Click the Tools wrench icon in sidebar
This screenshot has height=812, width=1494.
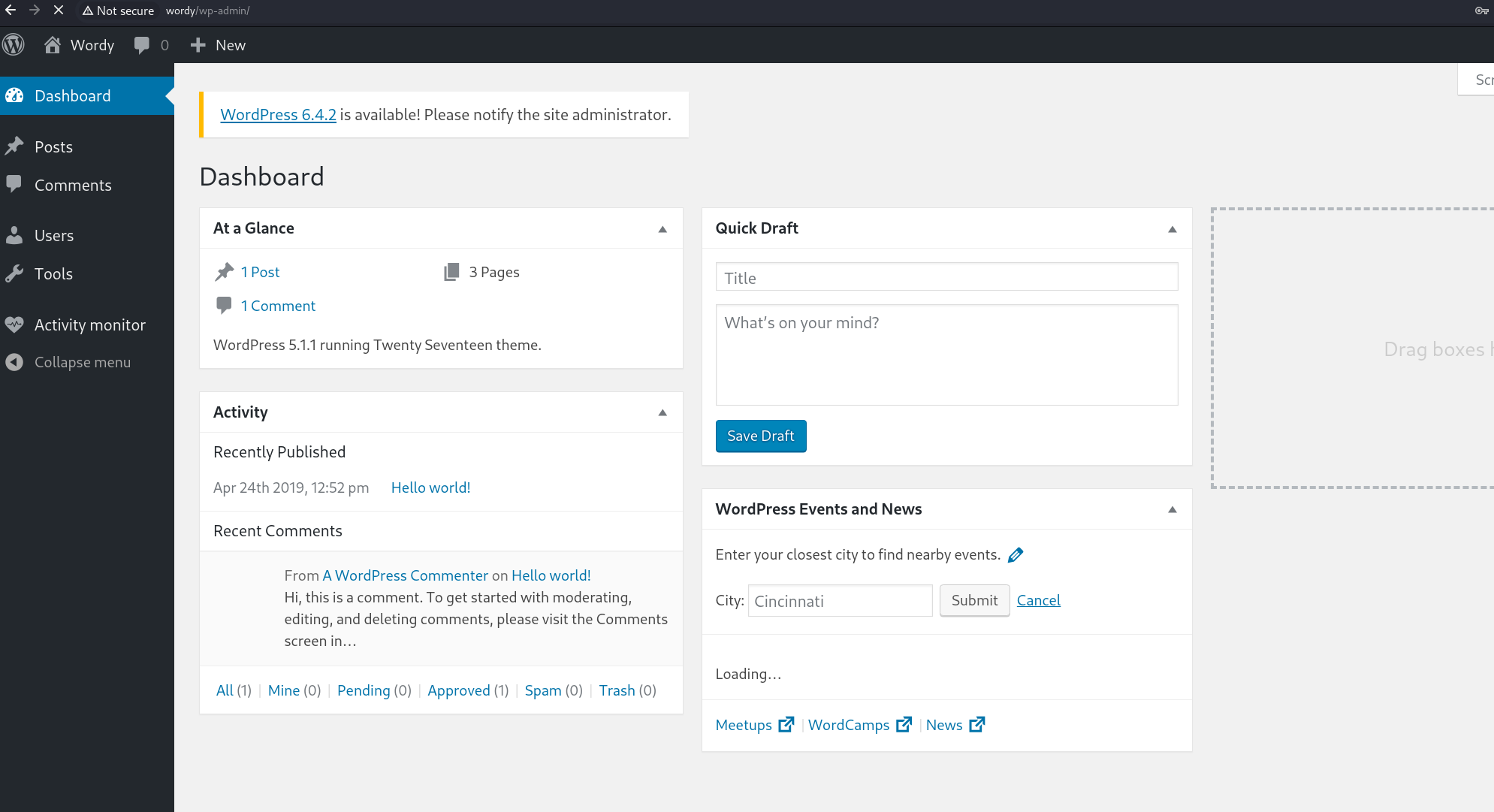14,273
